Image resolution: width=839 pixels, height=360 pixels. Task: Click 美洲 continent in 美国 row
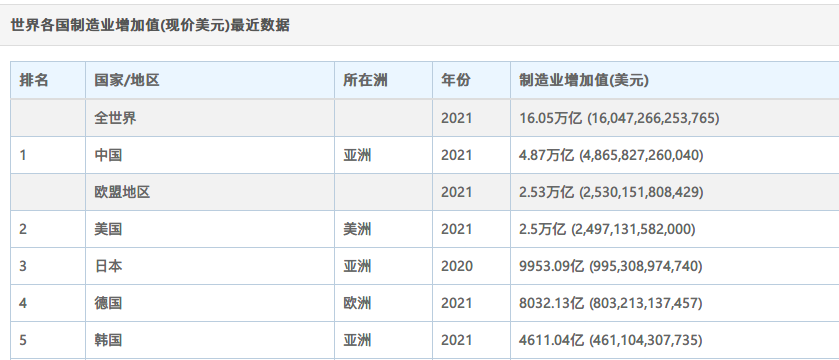pyautogui.click(x=357, y=229)
